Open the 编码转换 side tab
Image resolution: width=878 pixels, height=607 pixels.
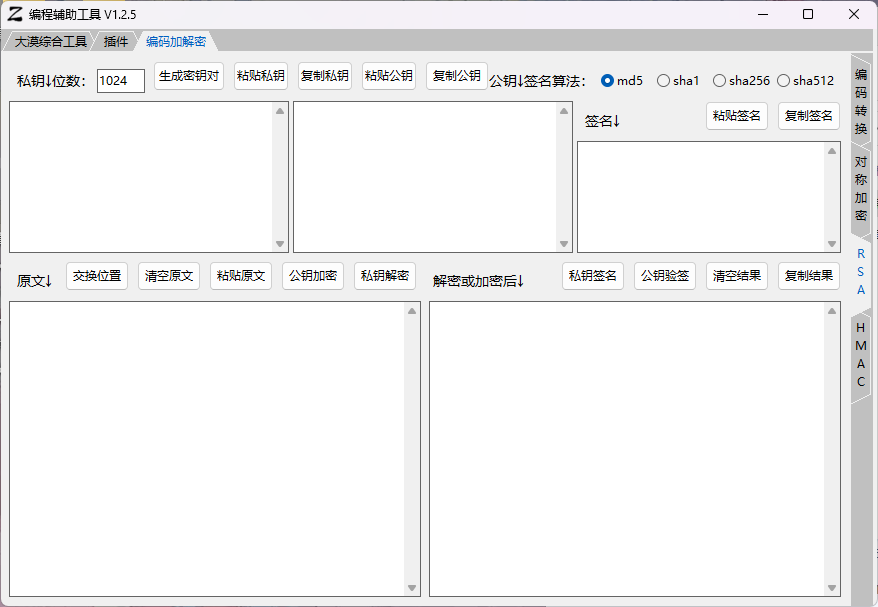pos(861,101)
